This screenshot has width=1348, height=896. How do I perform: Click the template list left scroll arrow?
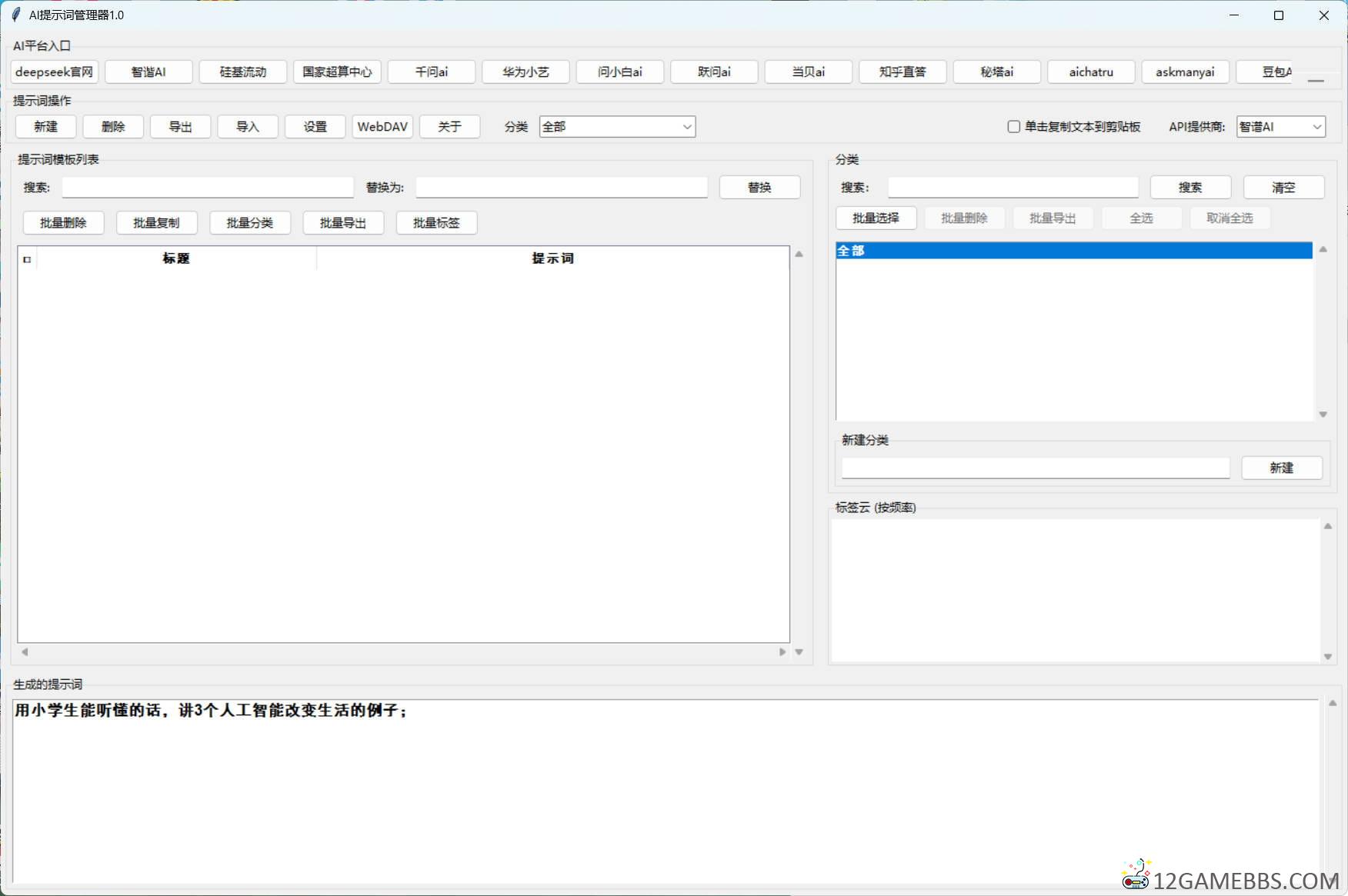[x=25, y=652]
